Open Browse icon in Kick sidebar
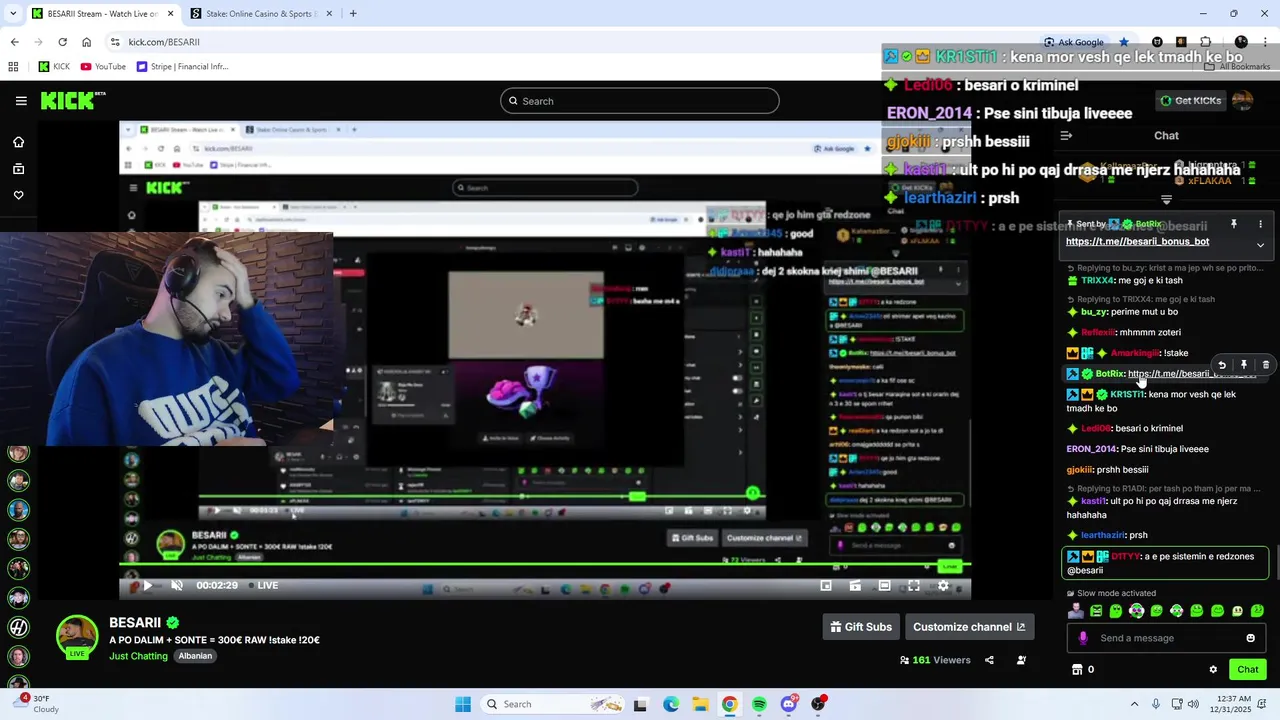 pyautogui.click(x=18, y=169)
